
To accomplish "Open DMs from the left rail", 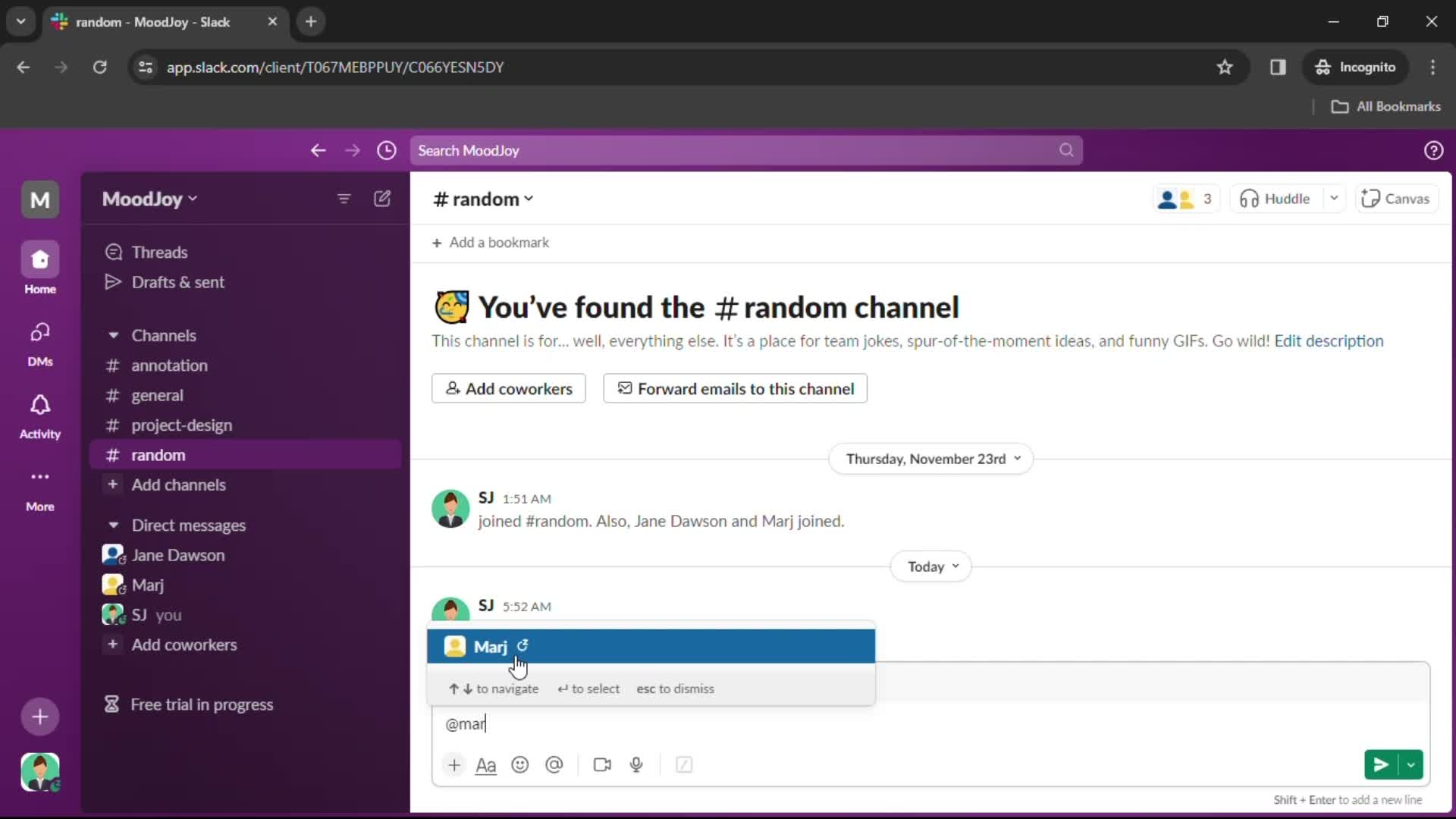I will (39, 343).
